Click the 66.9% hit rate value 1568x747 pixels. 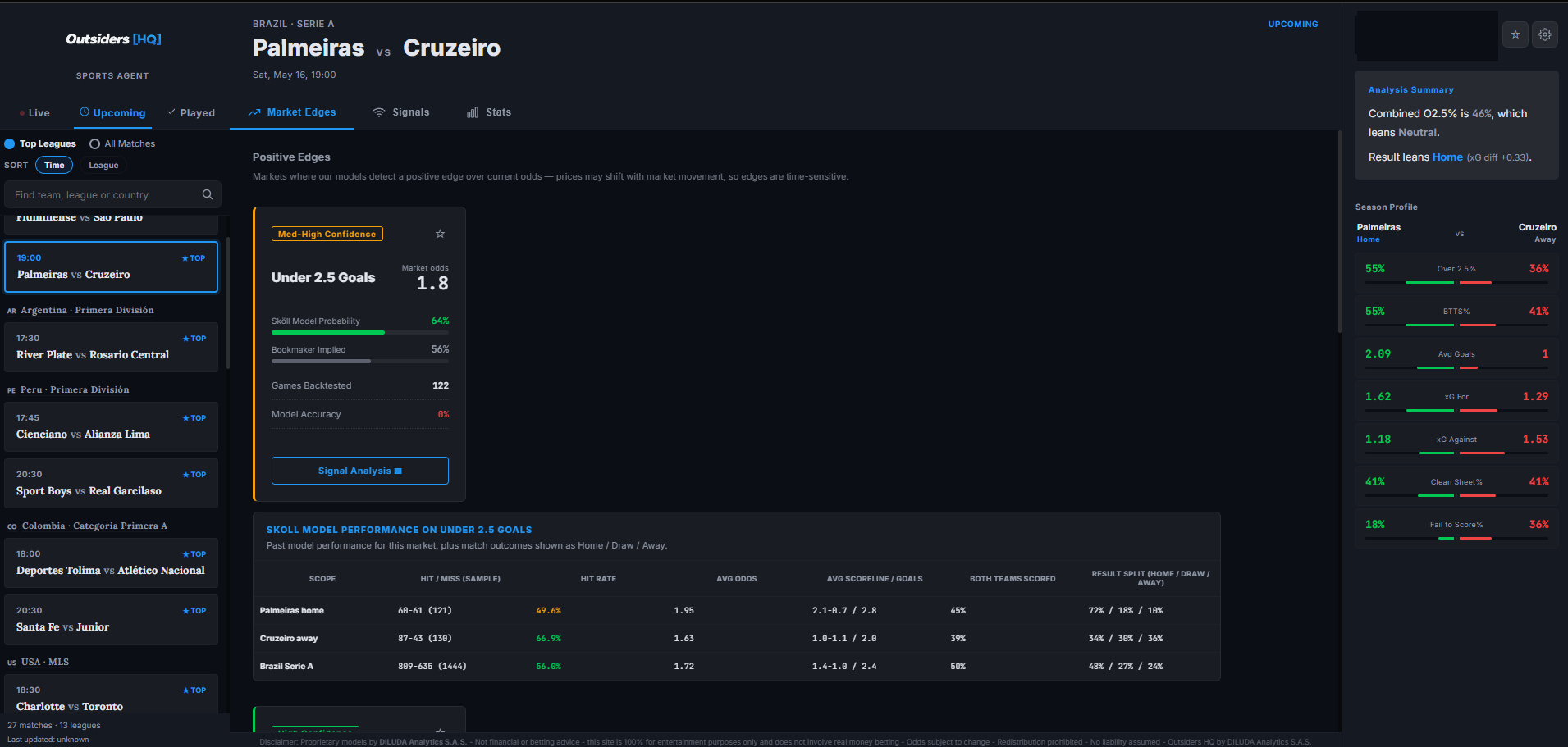tap(549, 638)
